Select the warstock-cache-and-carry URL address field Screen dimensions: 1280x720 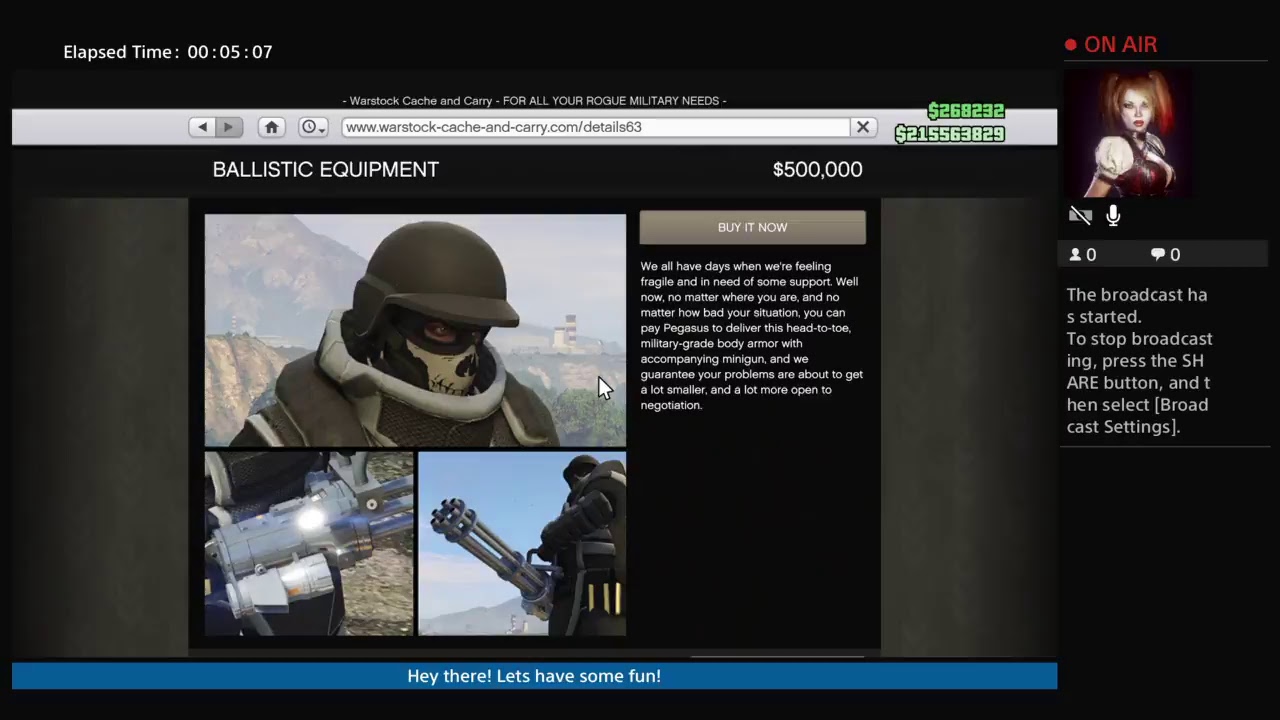pyautogui.click(x=595, y=127)
